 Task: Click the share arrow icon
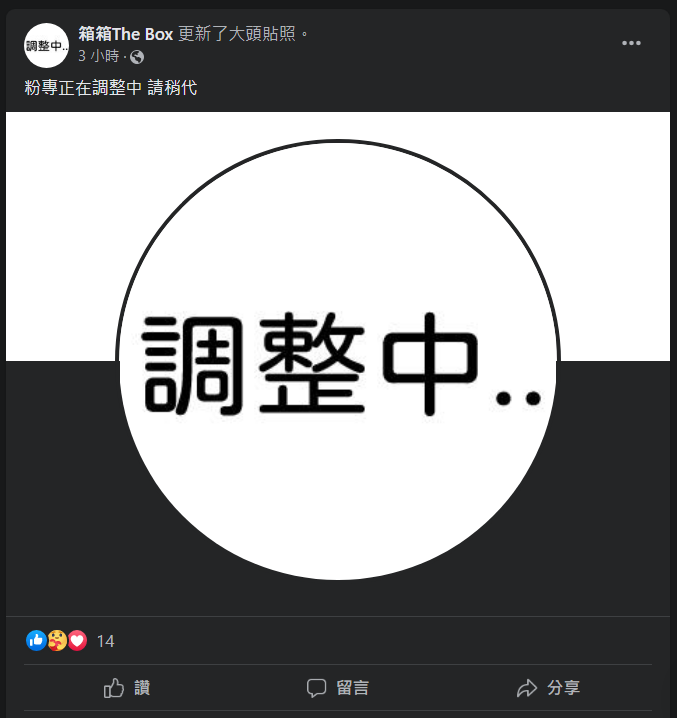point(527,688)
